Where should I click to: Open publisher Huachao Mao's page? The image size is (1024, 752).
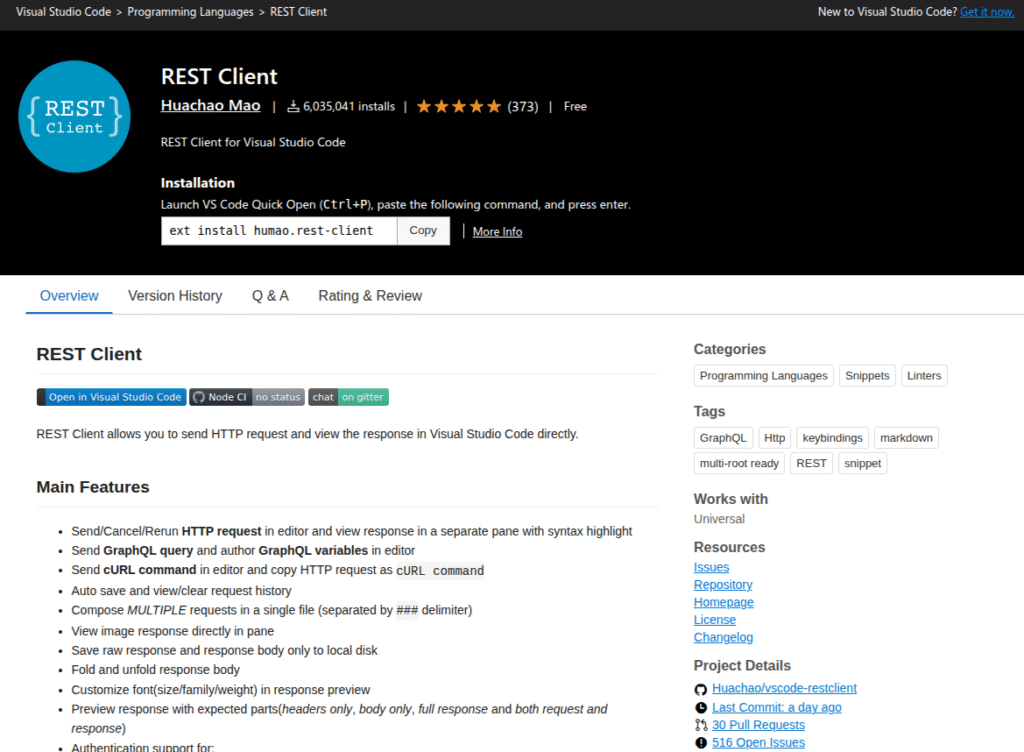[x=210, y=106]
